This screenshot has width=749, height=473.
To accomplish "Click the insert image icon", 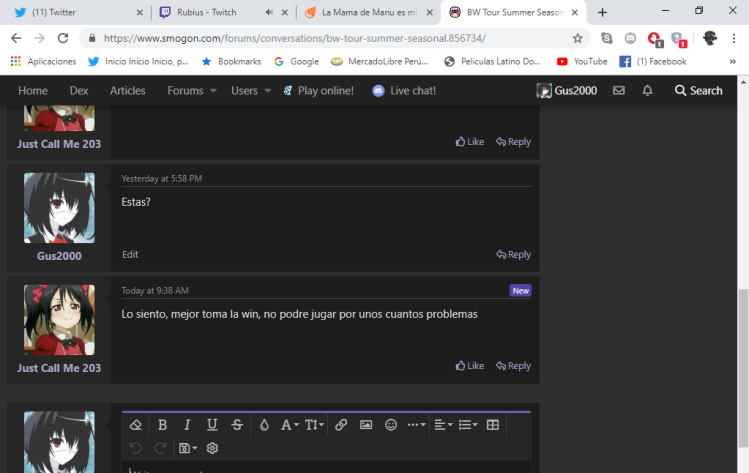I will 366,425.
